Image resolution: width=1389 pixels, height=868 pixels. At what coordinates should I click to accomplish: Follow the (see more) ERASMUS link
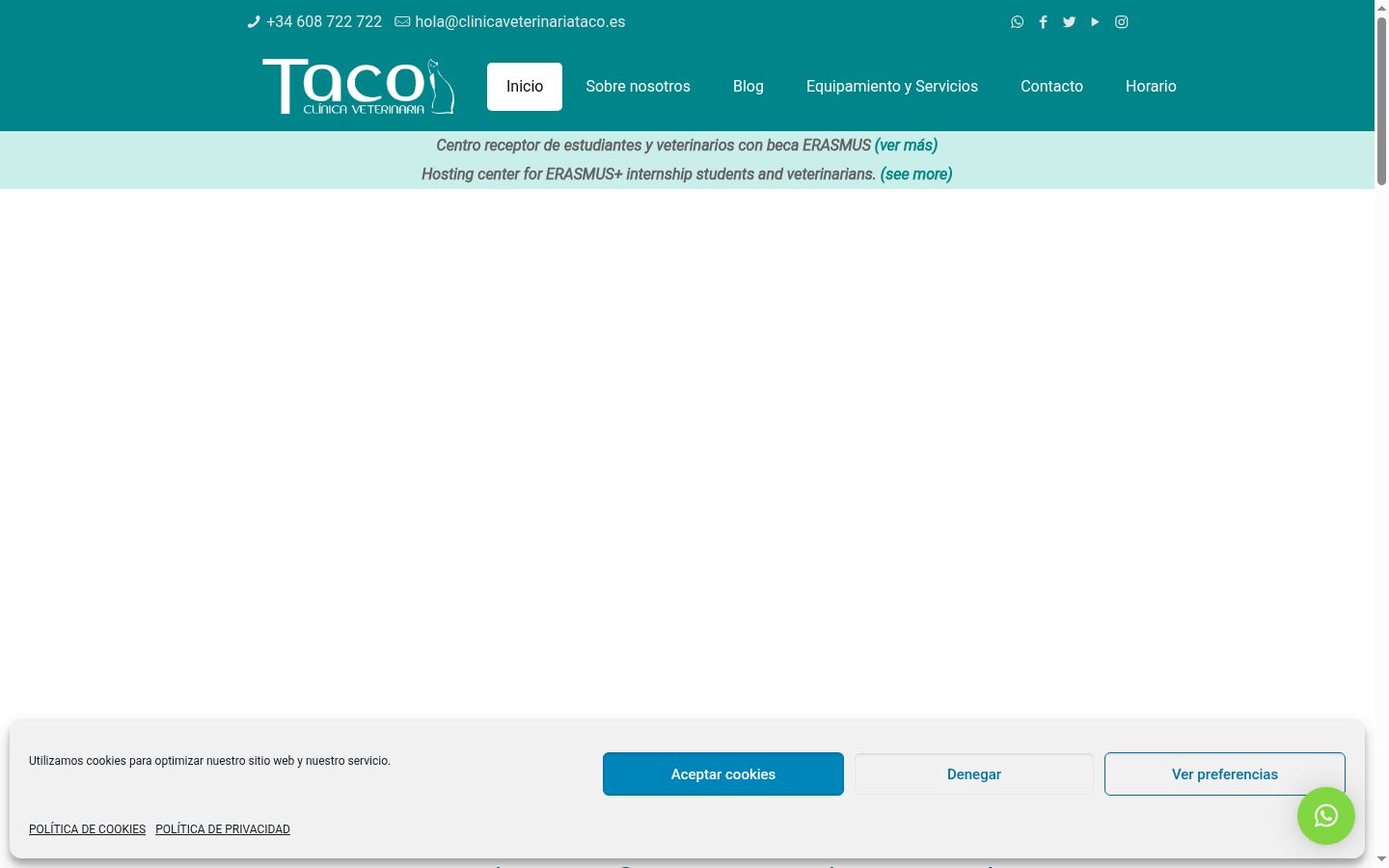[x=916, y=175]
